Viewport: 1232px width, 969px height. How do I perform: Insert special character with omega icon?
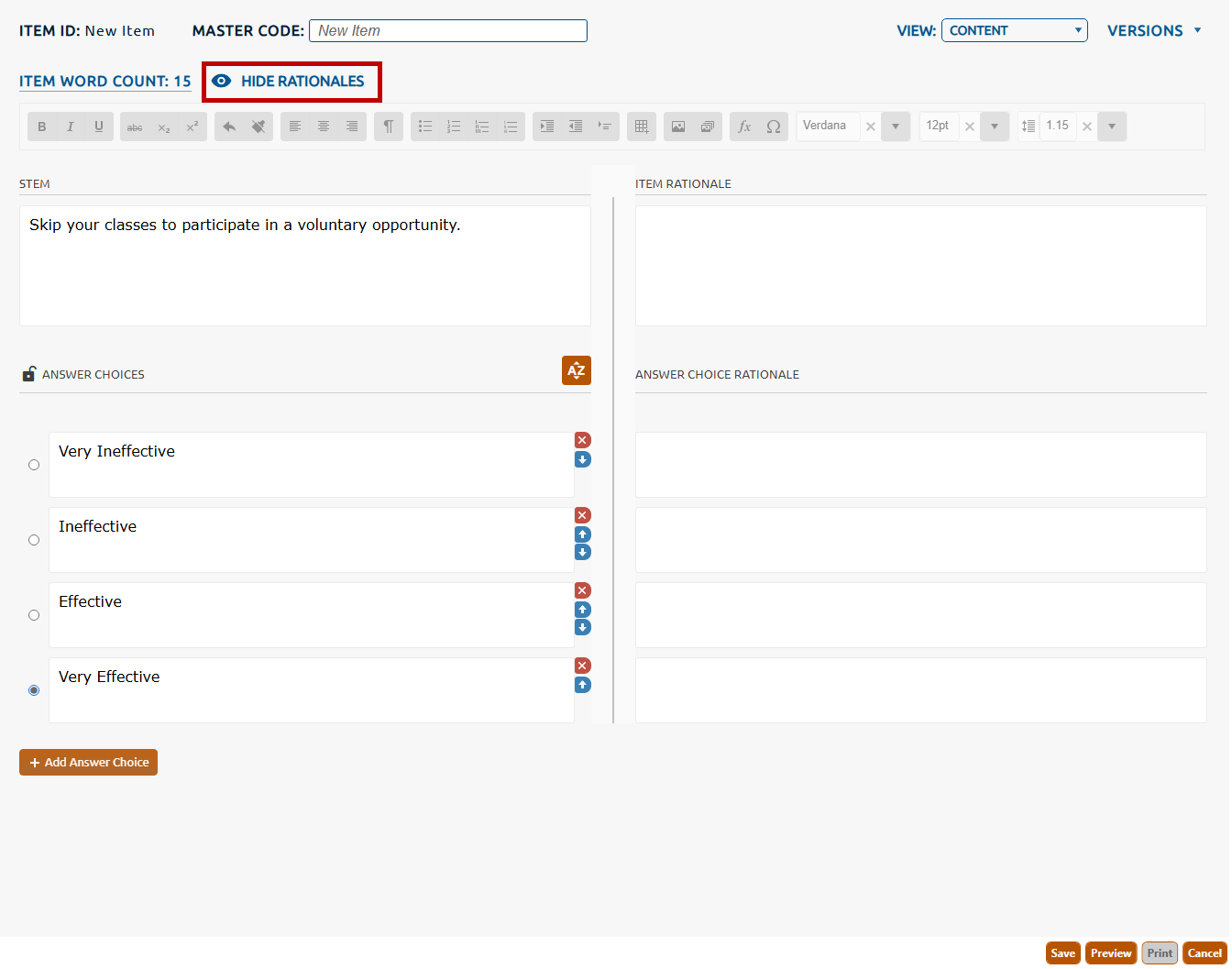[x=774, y=127]
